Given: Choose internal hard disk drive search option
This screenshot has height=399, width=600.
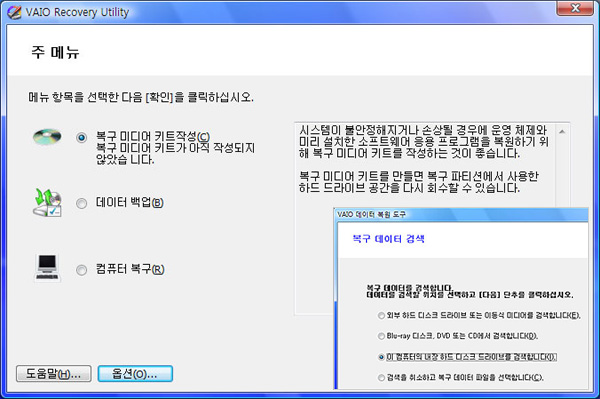Looking at the screenshot, I should tap(381, 357).
